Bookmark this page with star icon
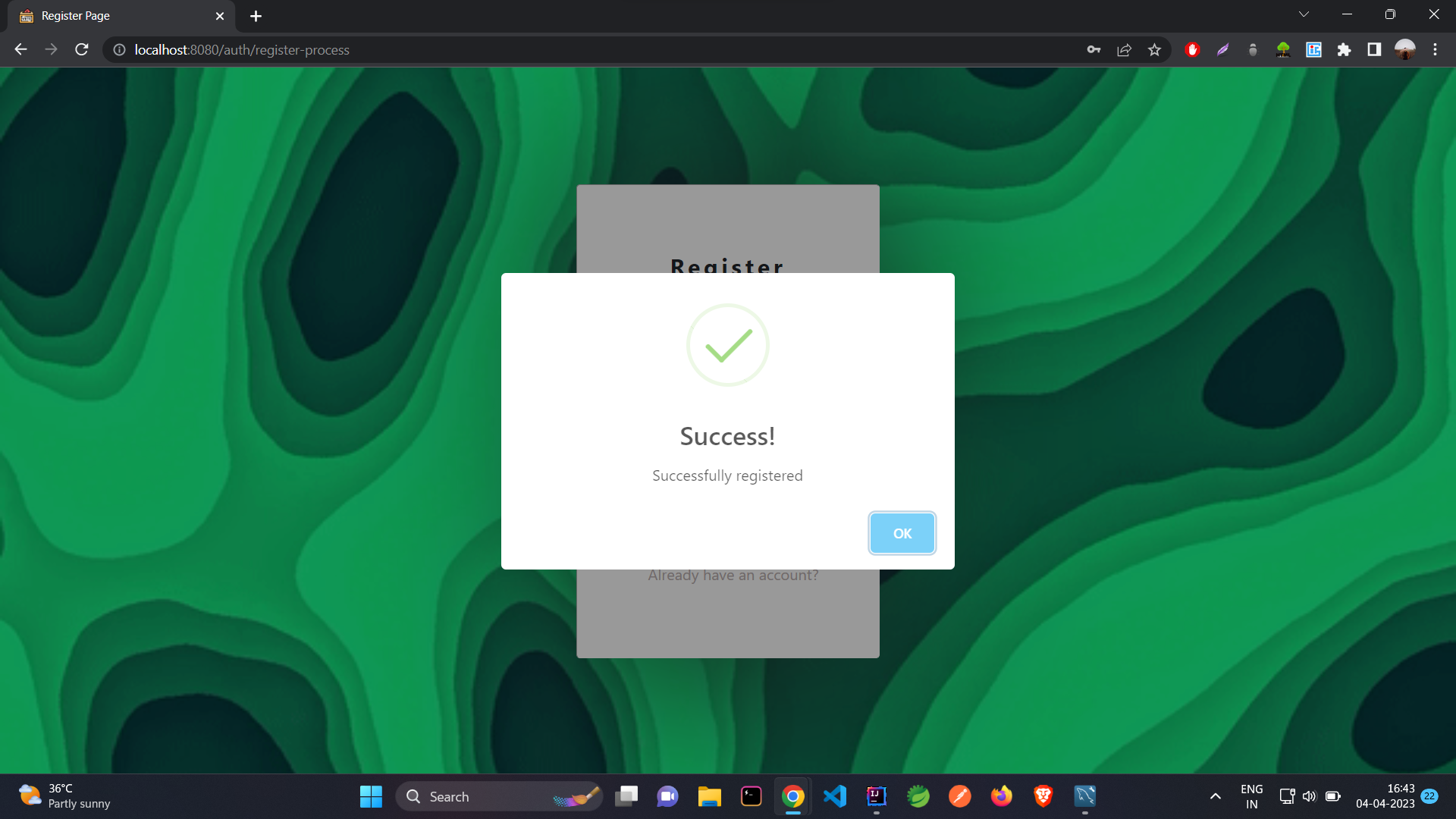1456x819 pixels. (1154, 50)
